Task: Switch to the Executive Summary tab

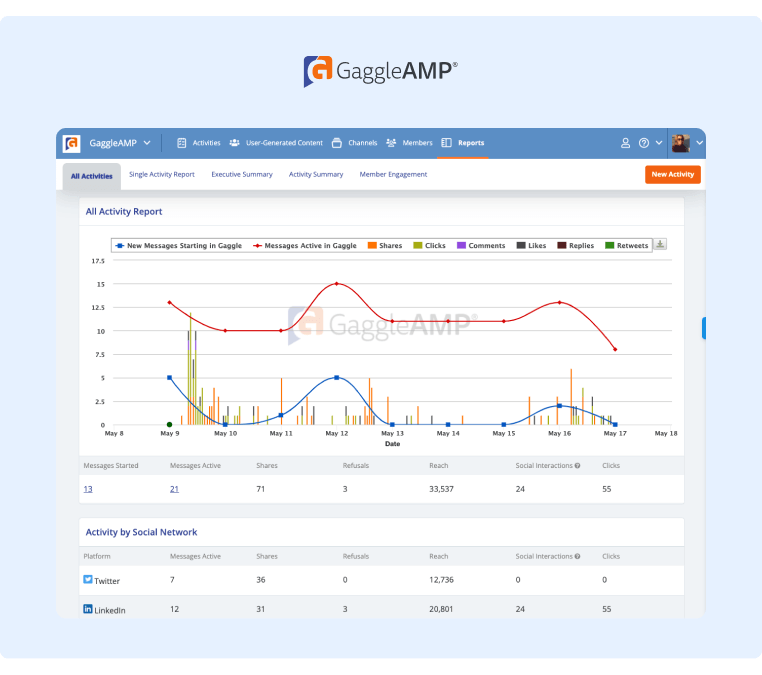Action: point(241,174)
